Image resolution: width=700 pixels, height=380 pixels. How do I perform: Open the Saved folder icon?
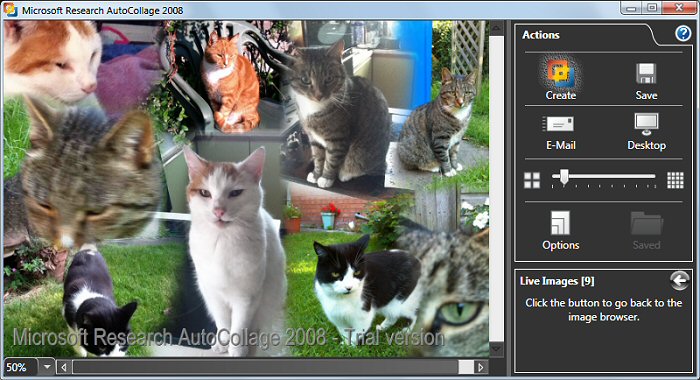point(646,223)
